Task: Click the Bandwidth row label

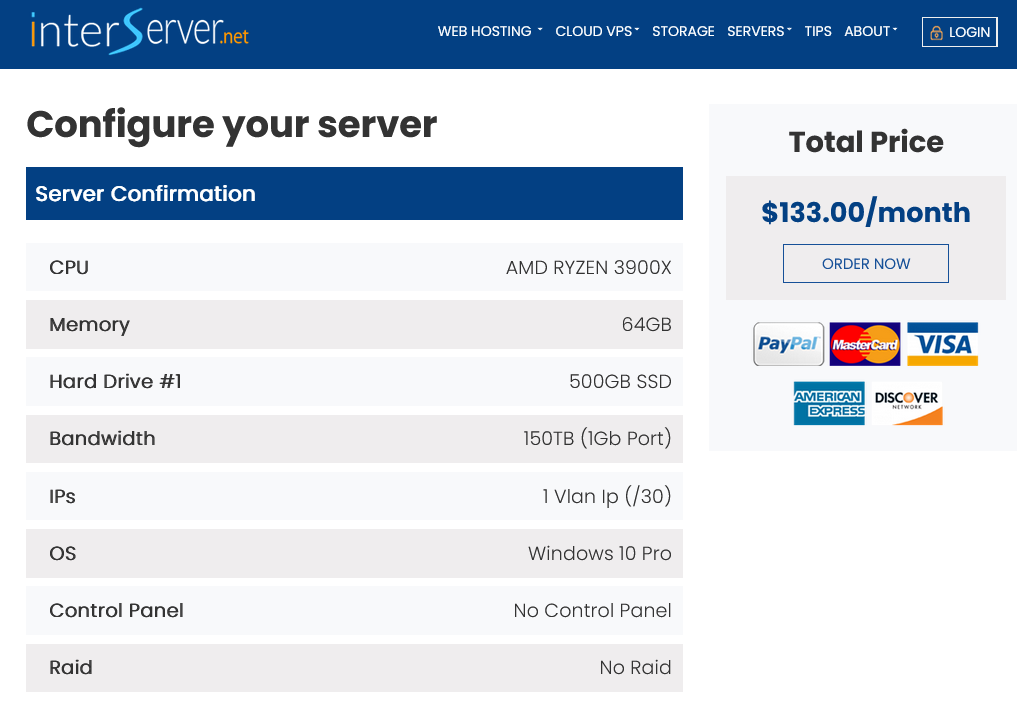Action: [102, 439]
